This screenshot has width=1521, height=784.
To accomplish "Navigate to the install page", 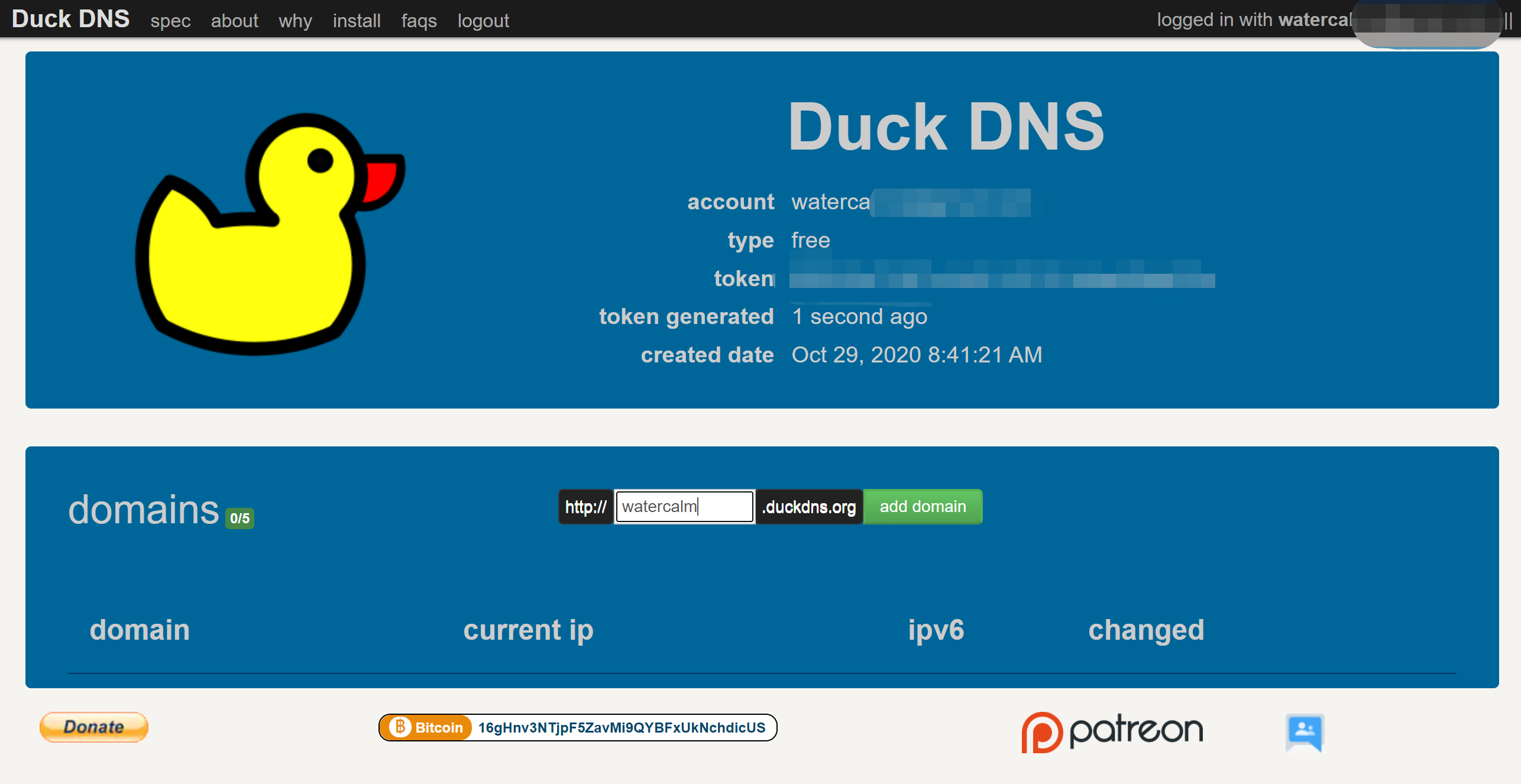I will click(357, 21).
